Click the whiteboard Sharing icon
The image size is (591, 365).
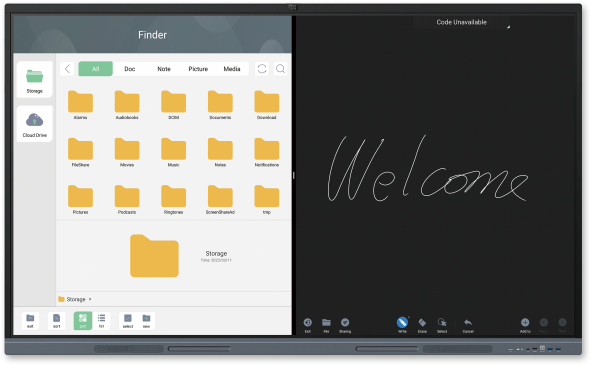click(345, 325)
